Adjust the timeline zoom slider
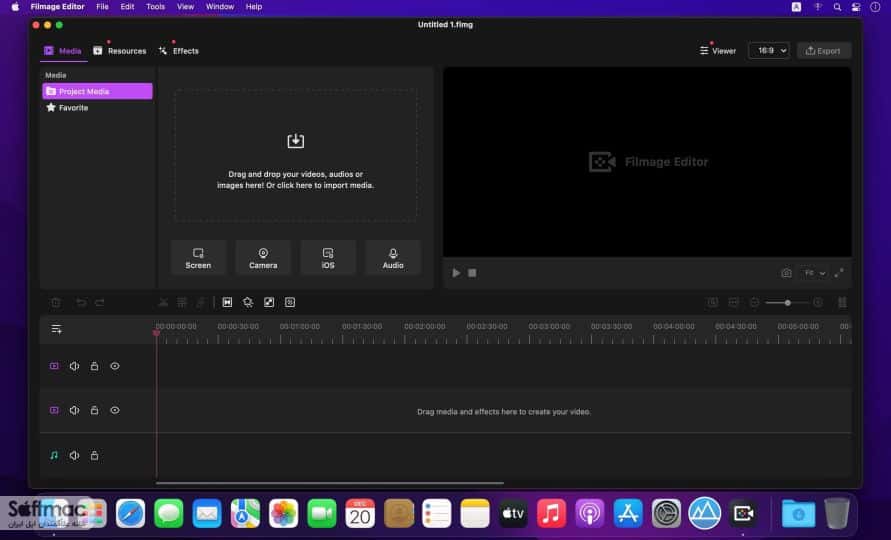This screenshot has width=891, height=540. click(787, 303)
